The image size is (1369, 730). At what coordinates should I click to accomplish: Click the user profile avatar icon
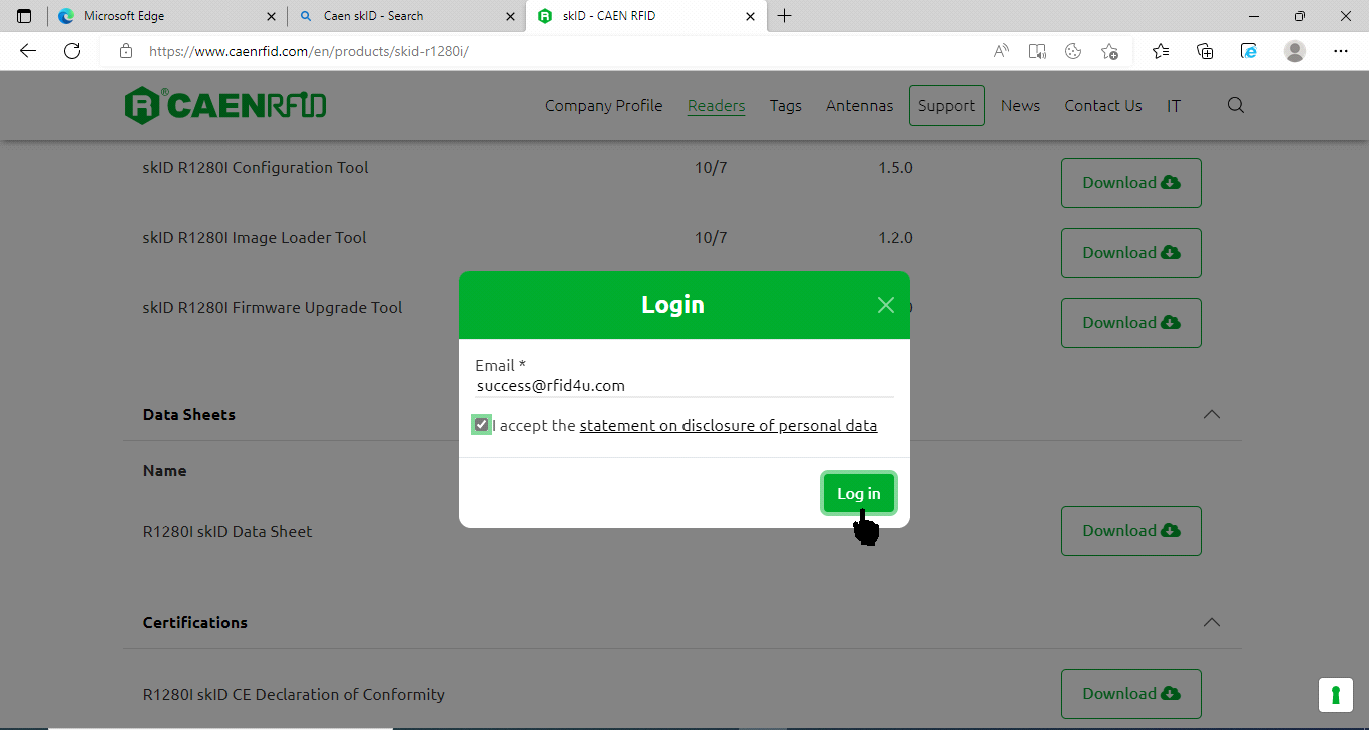coord(1294,51)
